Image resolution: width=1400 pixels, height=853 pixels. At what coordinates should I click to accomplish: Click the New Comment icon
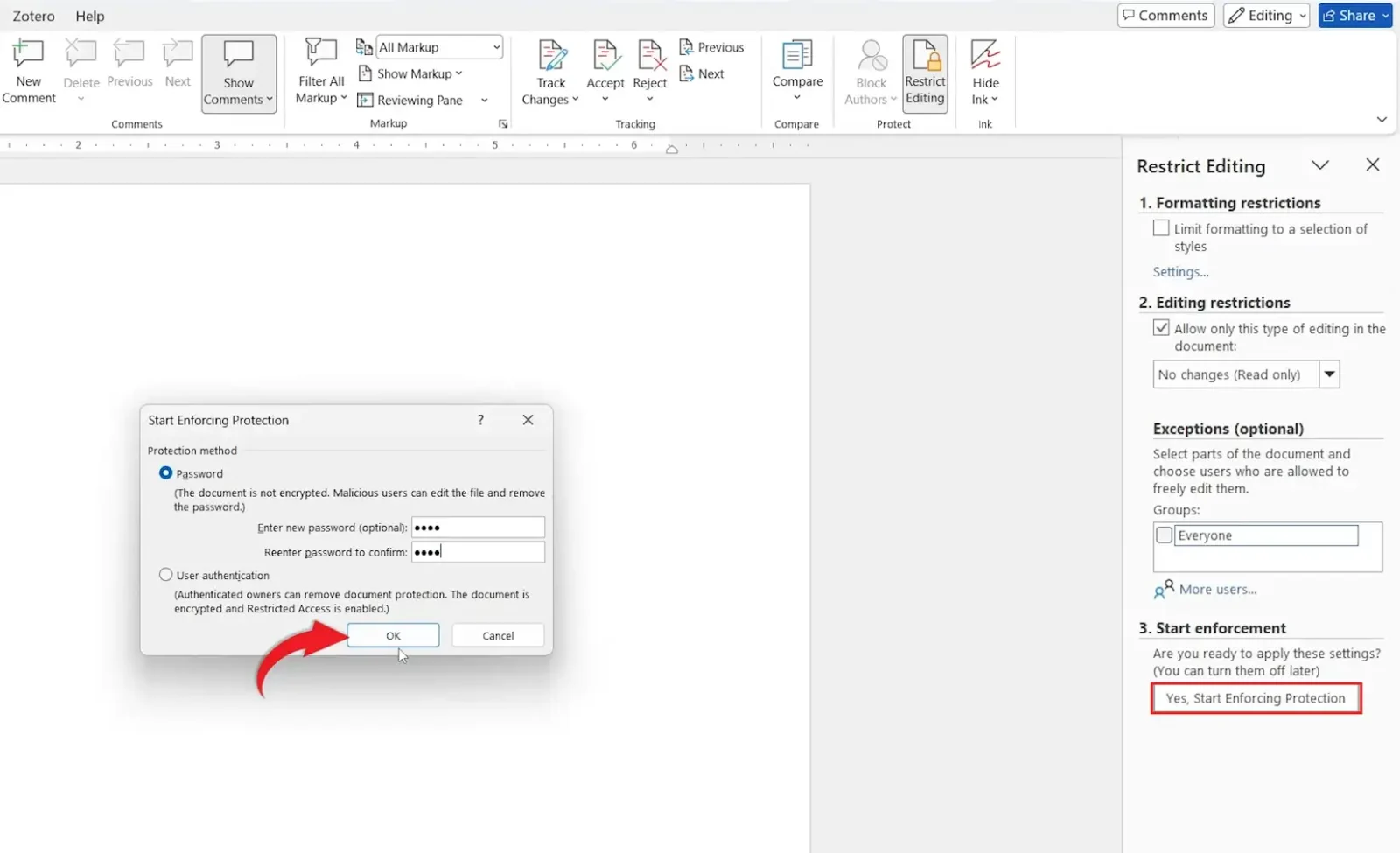click(x=28, y=55)
